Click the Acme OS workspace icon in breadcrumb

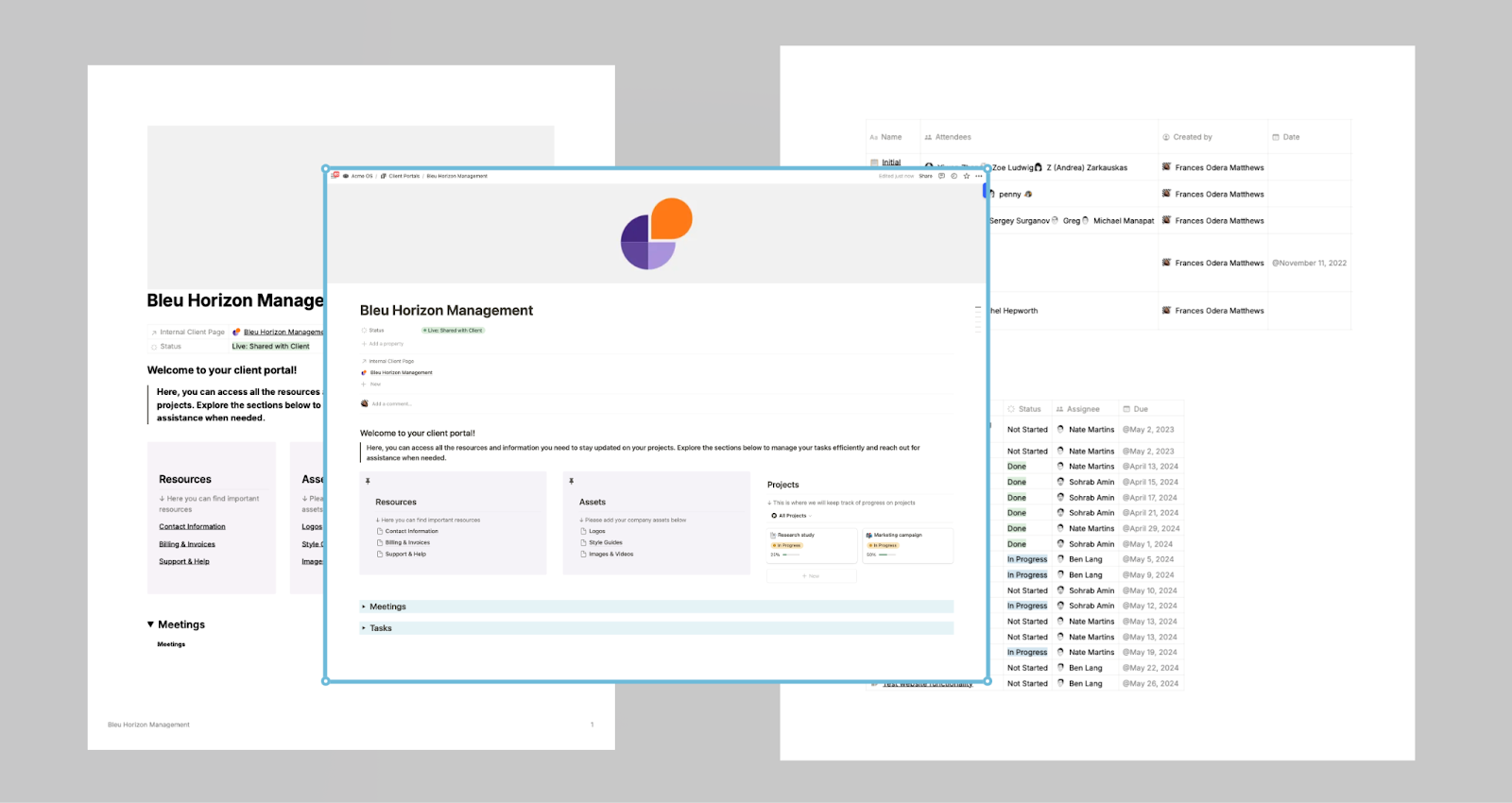[x=346, y=176]
